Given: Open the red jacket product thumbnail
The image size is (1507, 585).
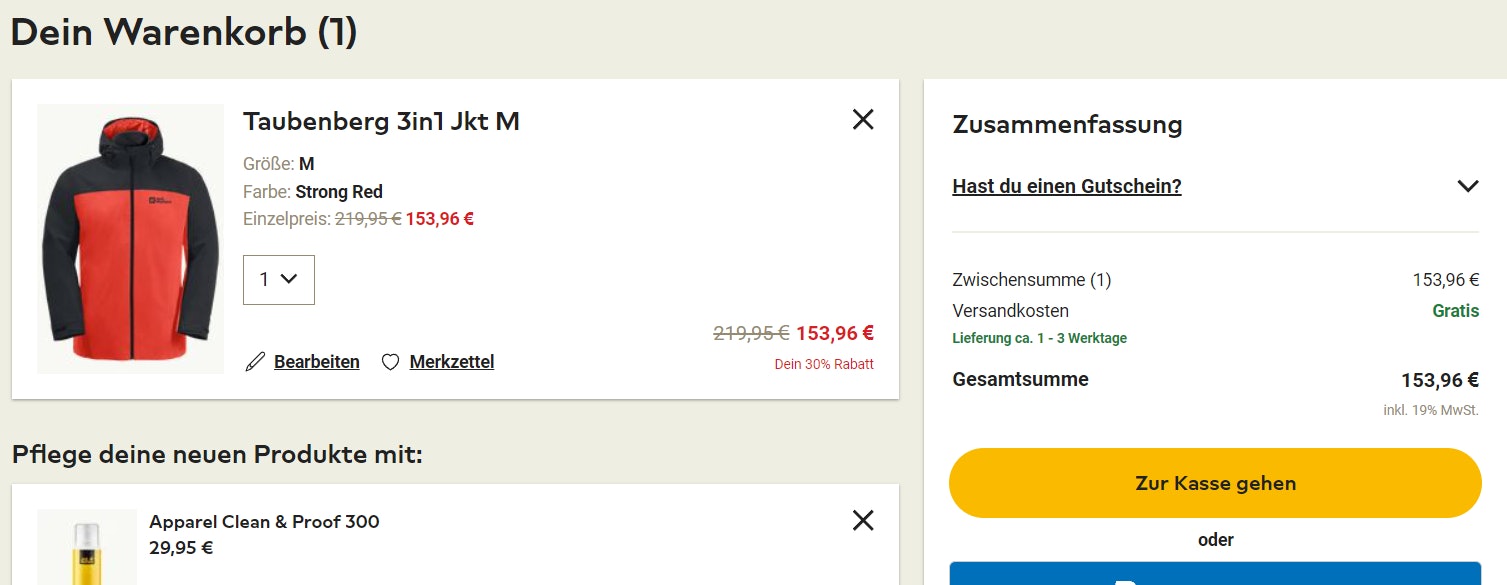Looking at the screenshot, I should 130,238.
